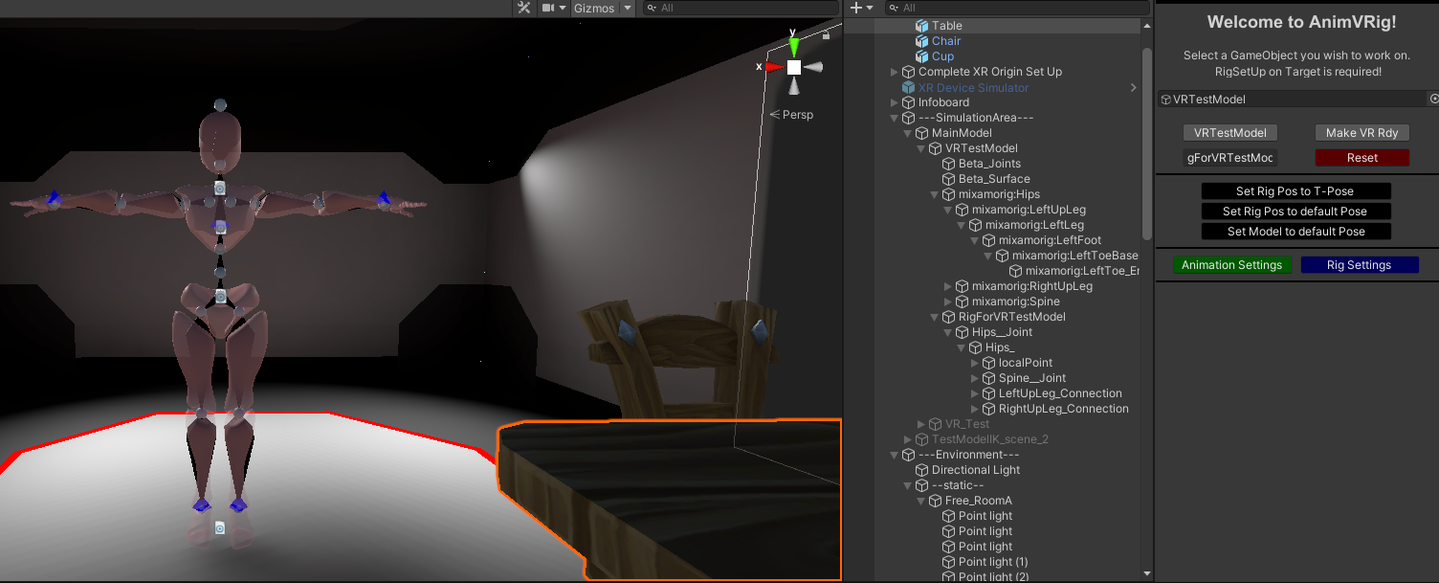1439x583 pixels.
Task: Click the object picker circle beside VRTestModel field
Action: 1433,99
